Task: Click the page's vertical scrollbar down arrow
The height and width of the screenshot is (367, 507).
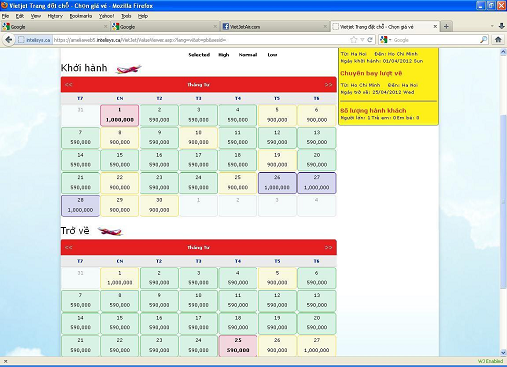Action: coord(503,352)
